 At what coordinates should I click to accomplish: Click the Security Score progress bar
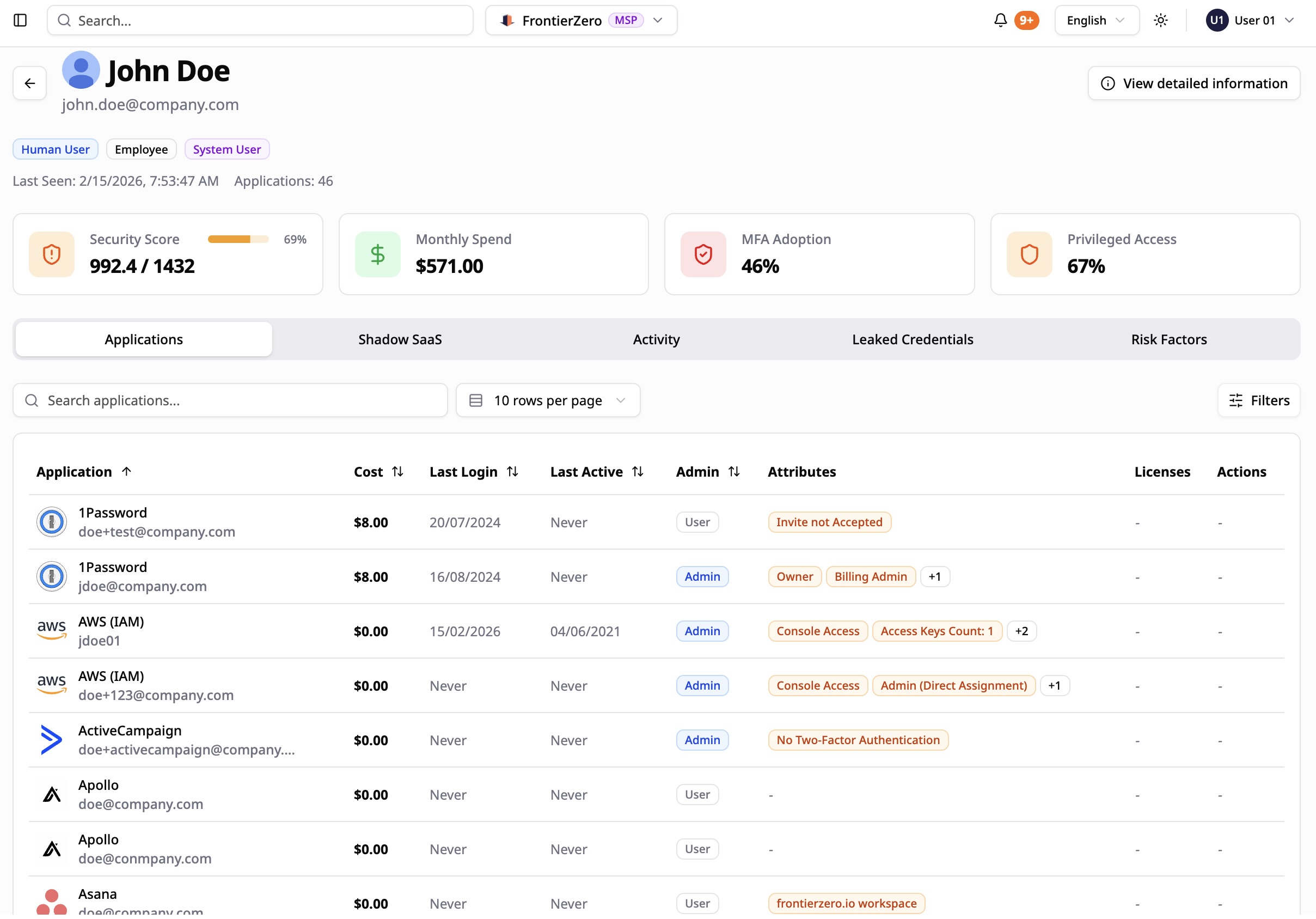coord(238,239)
